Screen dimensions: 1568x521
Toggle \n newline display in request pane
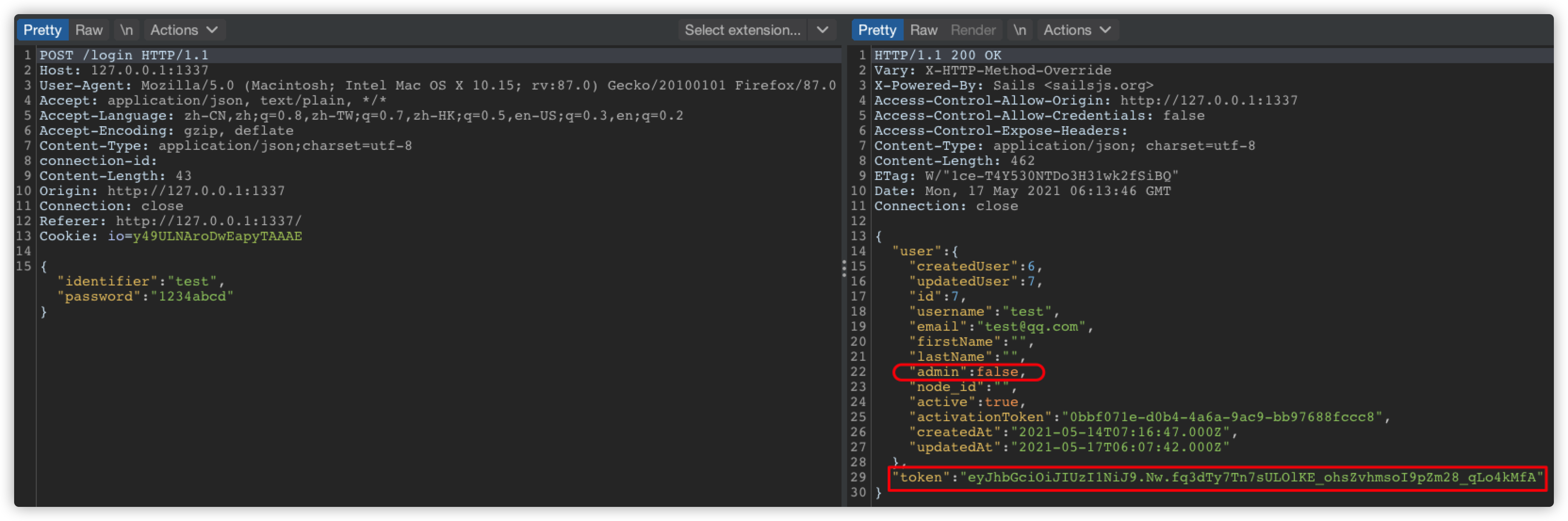click(126, 30)
